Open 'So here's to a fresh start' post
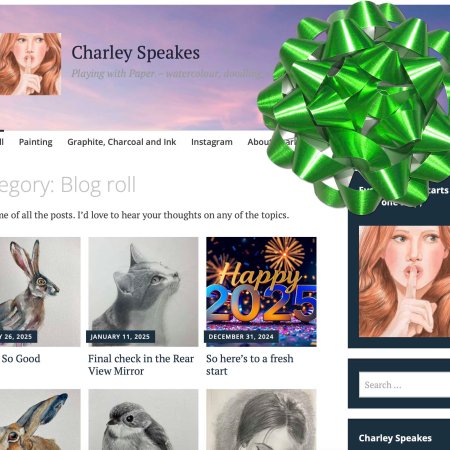Viewport: 450px width, 450px height. coord(250,365)
